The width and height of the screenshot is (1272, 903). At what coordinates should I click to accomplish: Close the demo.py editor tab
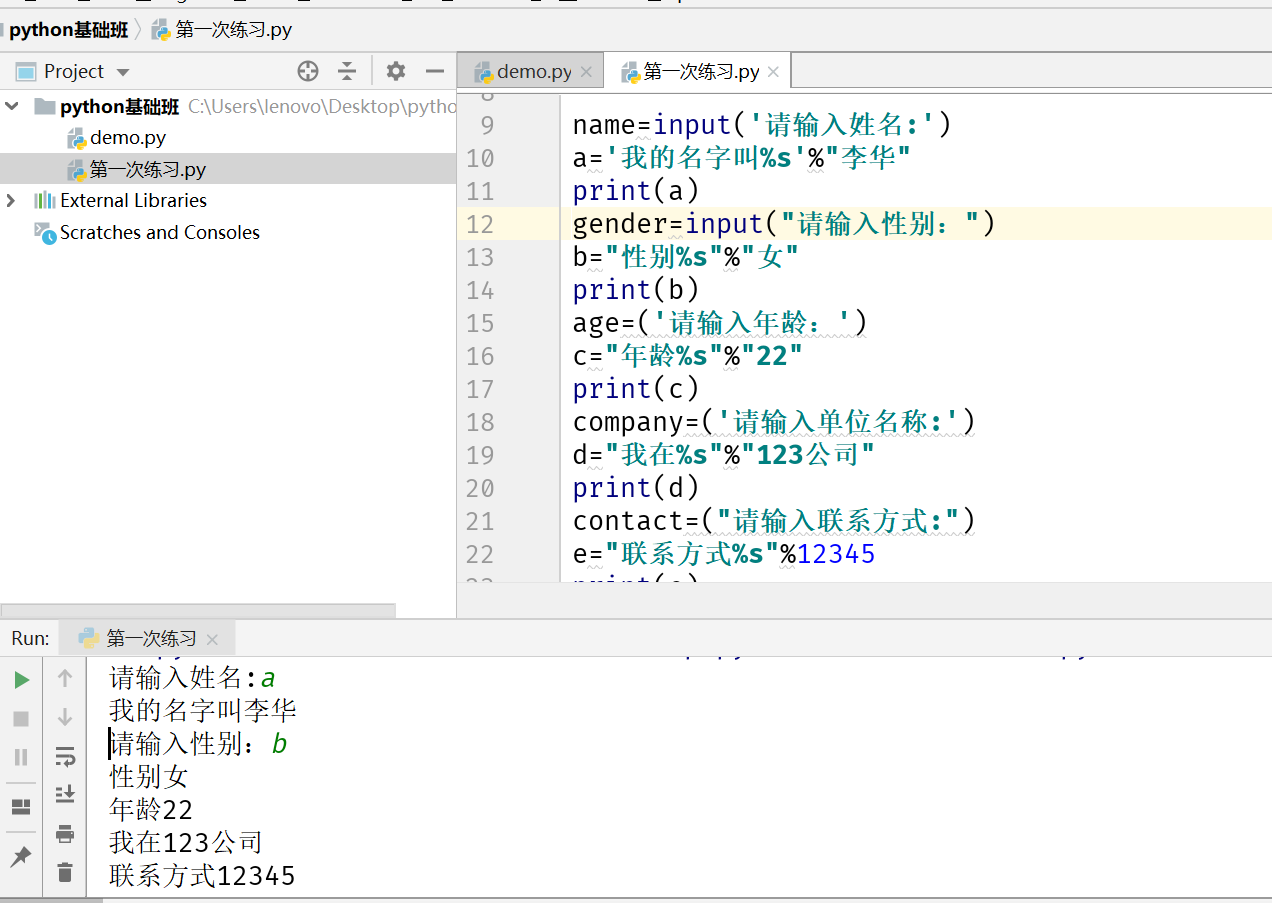click(x=586, y=72)
